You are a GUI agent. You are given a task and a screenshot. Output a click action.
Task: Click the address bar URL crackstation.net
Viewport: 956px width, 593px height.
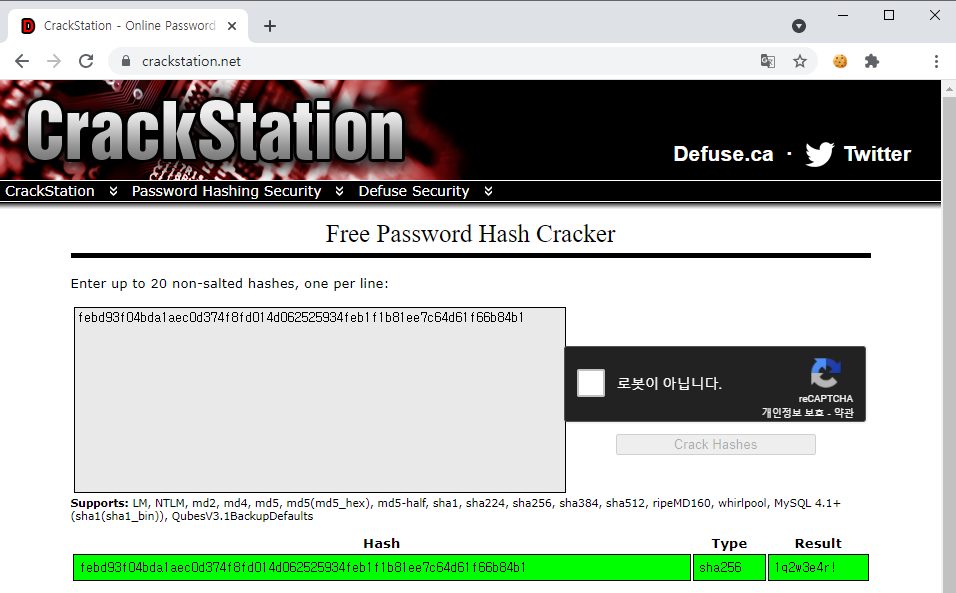click(191, 61)
